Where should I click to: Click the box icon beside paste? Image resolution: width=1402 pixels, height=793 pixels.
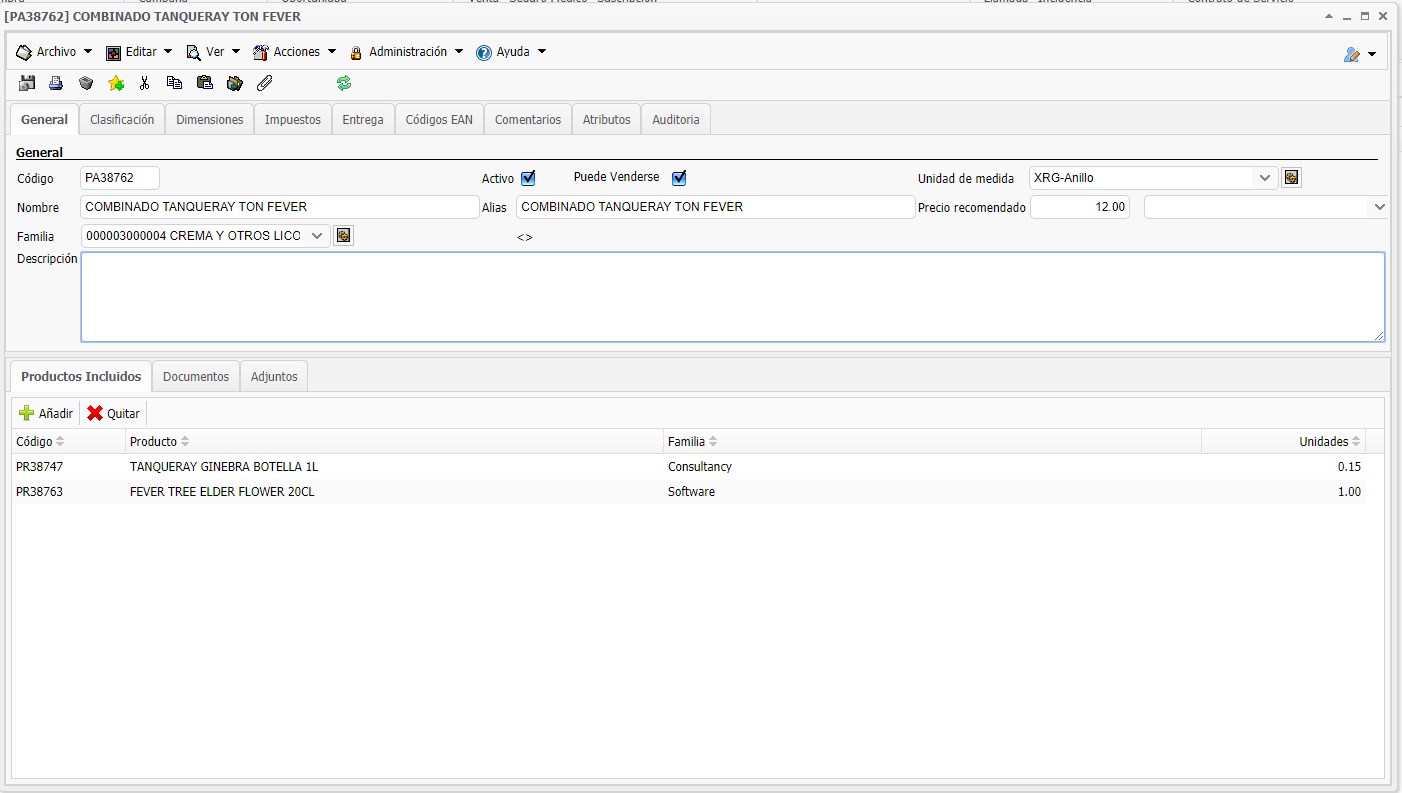235,83
